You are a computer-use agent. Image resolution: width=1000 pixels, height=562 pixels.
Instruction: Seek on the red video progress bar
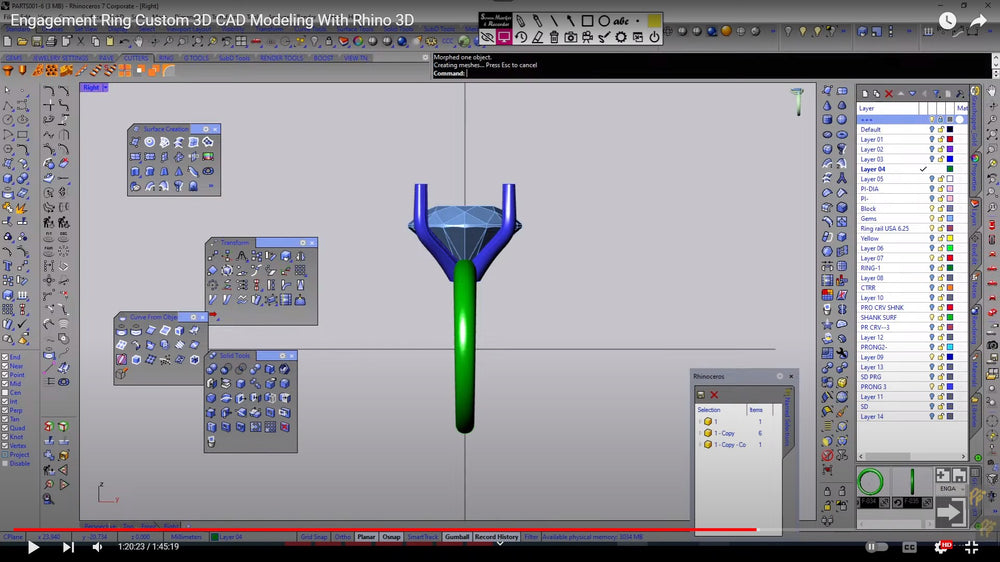(385, 529)
